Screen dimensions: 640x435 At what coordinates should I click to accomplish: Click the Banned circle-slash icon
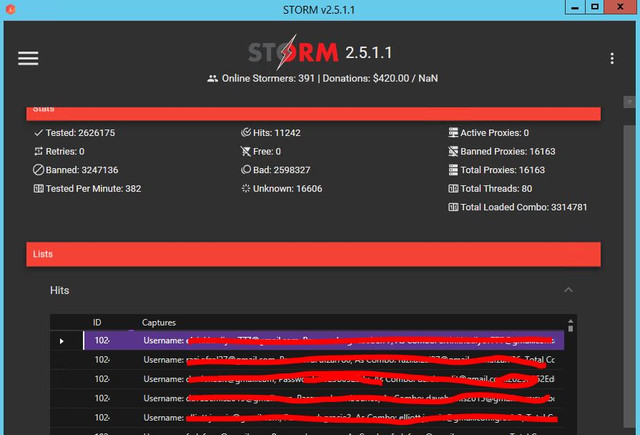pos(38,170)
